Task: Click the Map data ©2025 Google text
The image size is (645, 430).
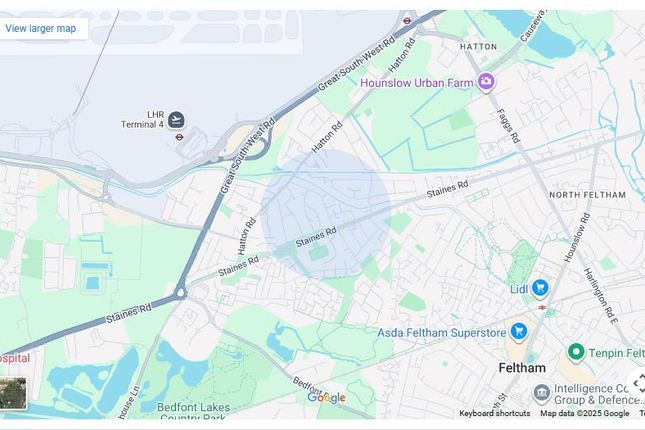Action: click(x=585, y=413)
